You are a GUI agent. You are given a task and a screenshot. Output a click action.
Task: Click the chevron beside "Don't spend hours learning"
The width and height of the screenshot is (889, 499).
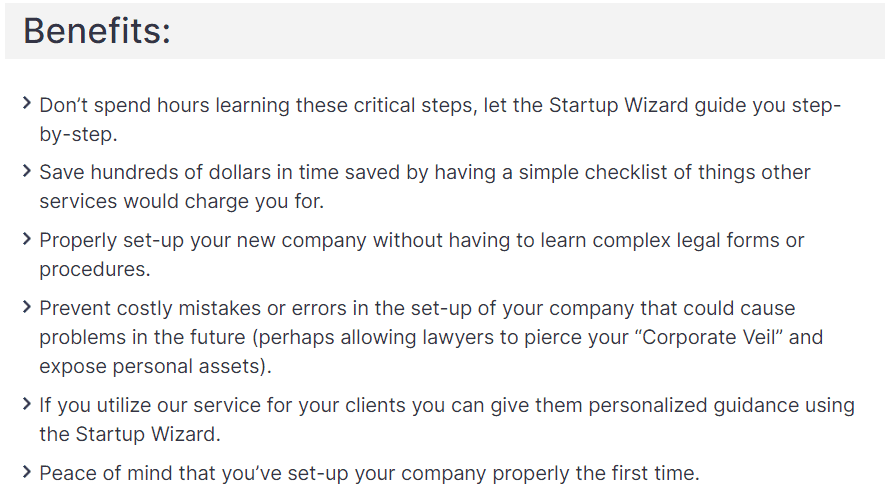(x=27, y=104)
